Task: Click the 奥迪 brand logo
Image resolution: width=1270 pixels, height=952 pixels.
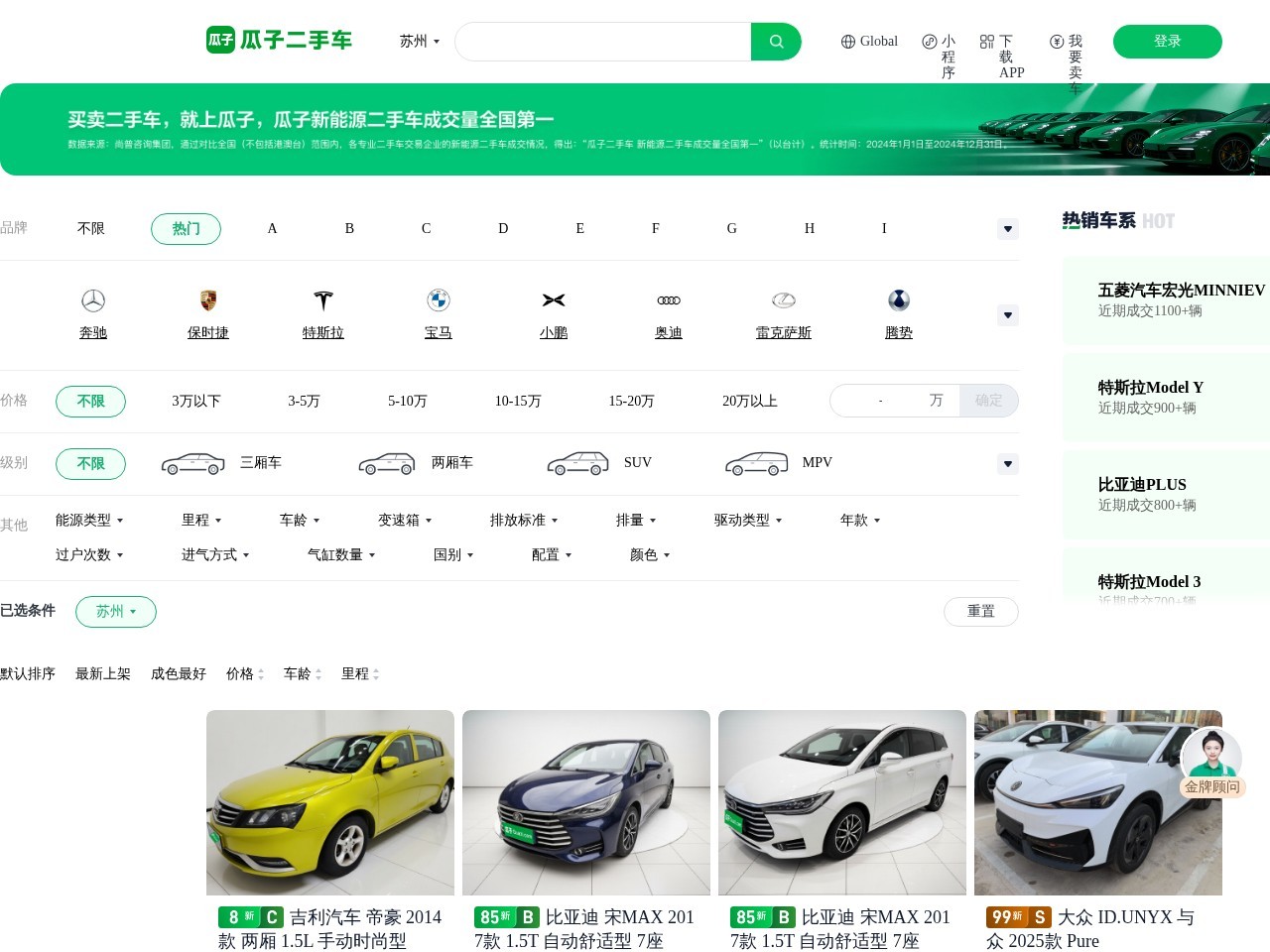Action: 668,300
